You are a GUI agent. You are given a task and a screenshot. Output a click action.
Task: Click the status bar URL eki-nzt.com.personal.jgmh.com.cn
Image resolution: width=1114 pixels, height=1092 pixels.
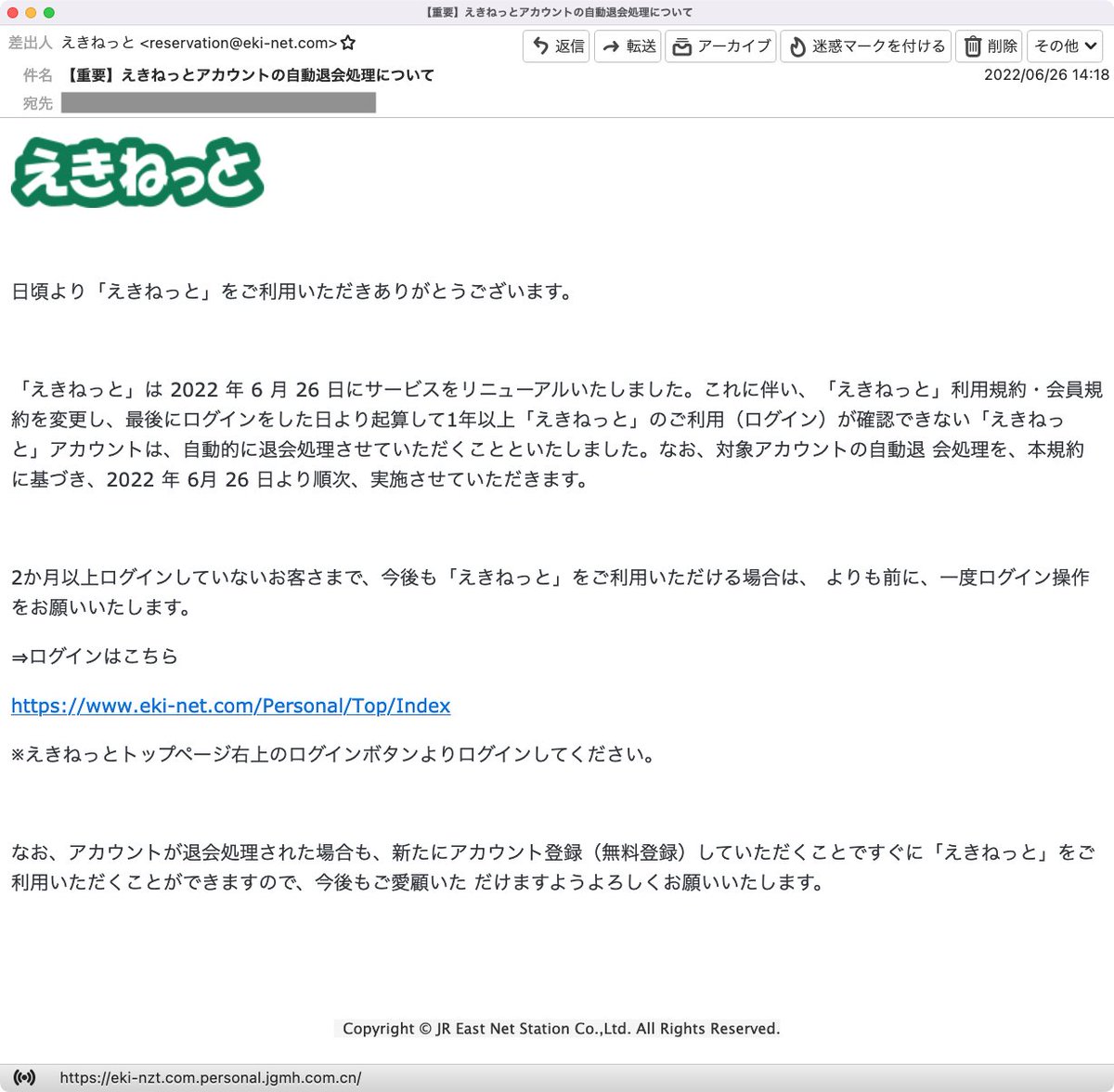[211, 1078]
